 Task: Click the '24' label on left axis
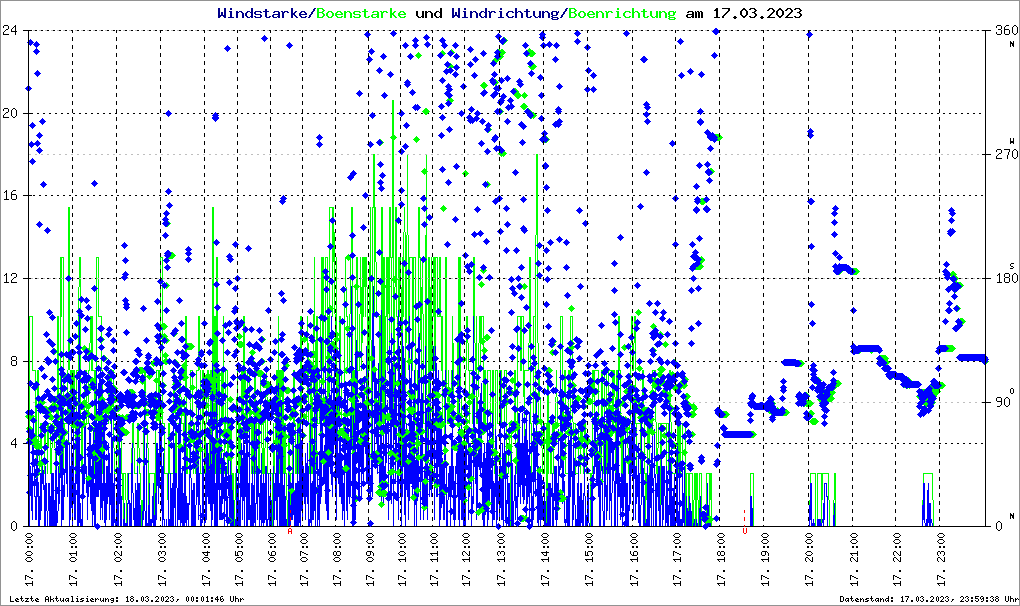[10, 31]
